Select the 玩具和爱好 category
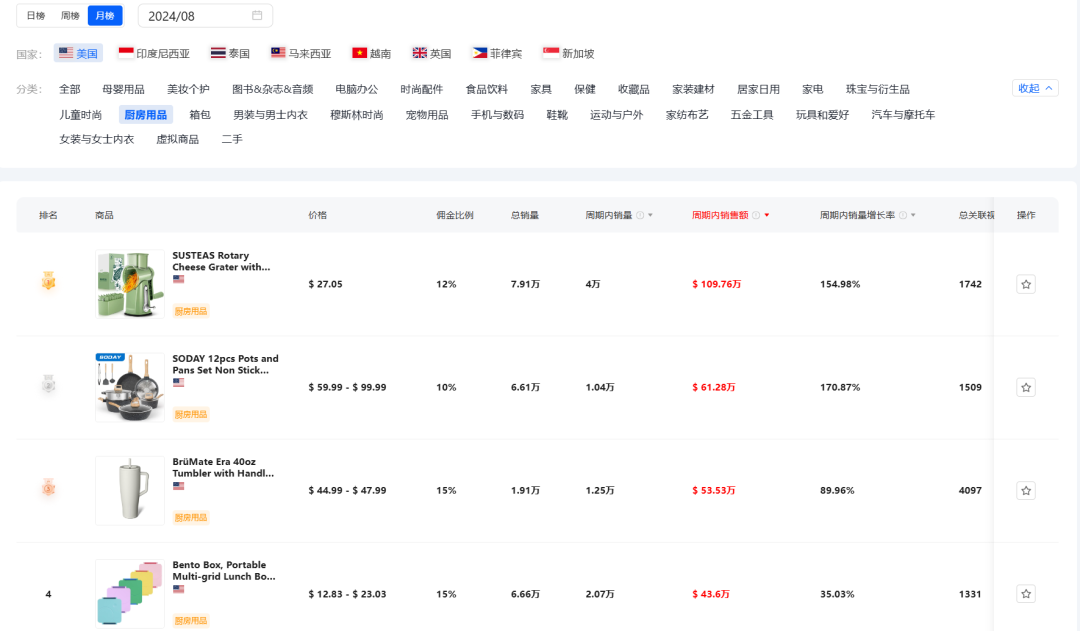The height and width of the screenshot is (631, 1080). (822, 114)
